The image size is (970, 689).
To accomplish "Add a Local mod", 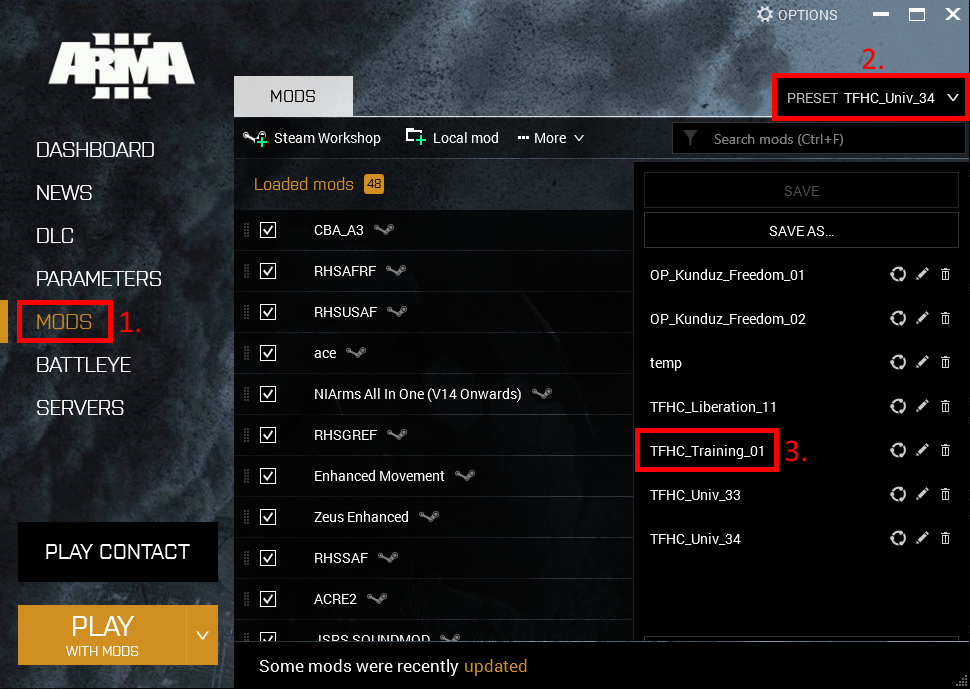I will tap(452, 138).
